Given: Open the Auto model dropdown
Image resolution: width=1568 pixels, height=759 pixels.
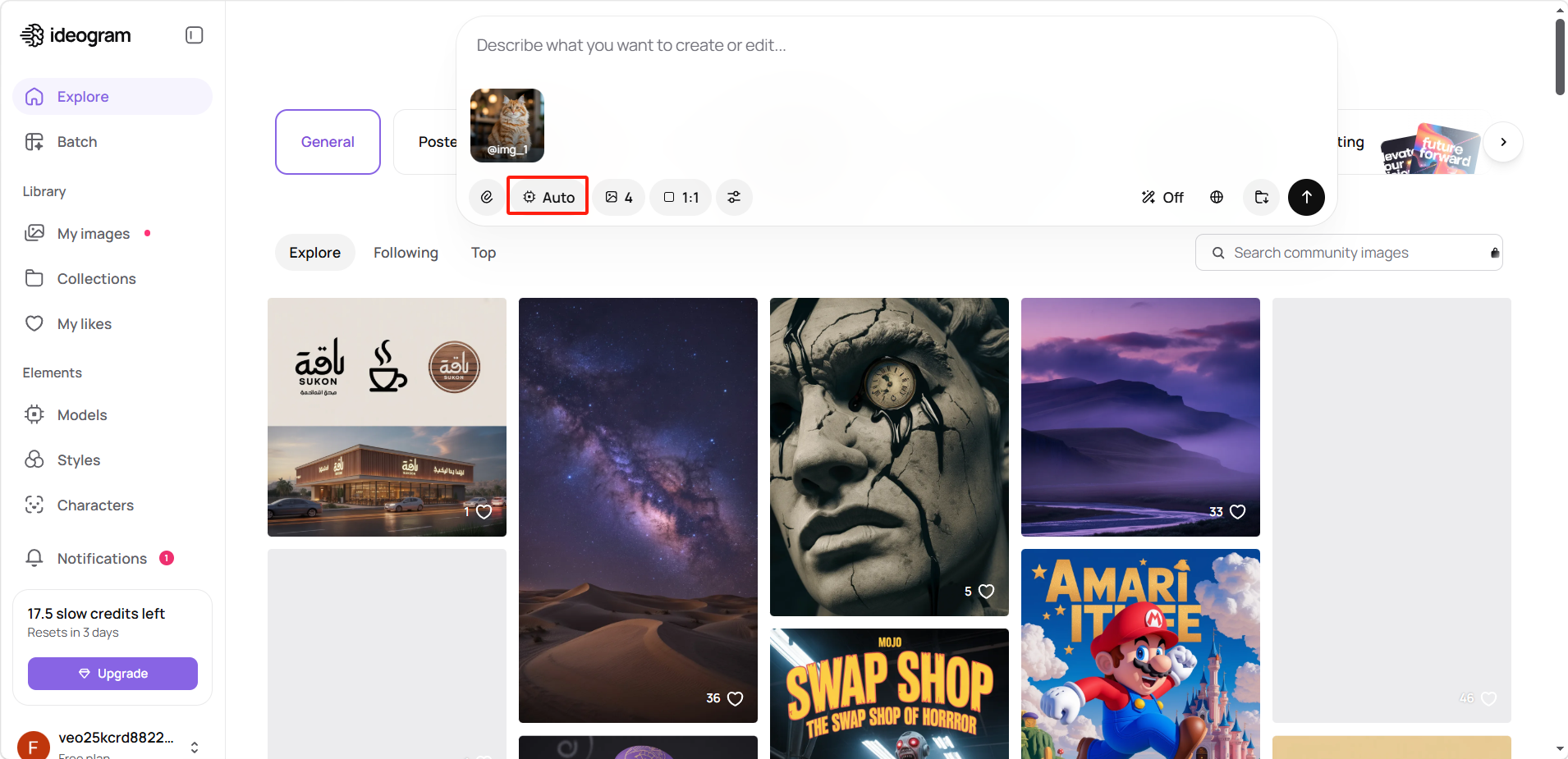Looking at the screenshot, I should (548, 197).
